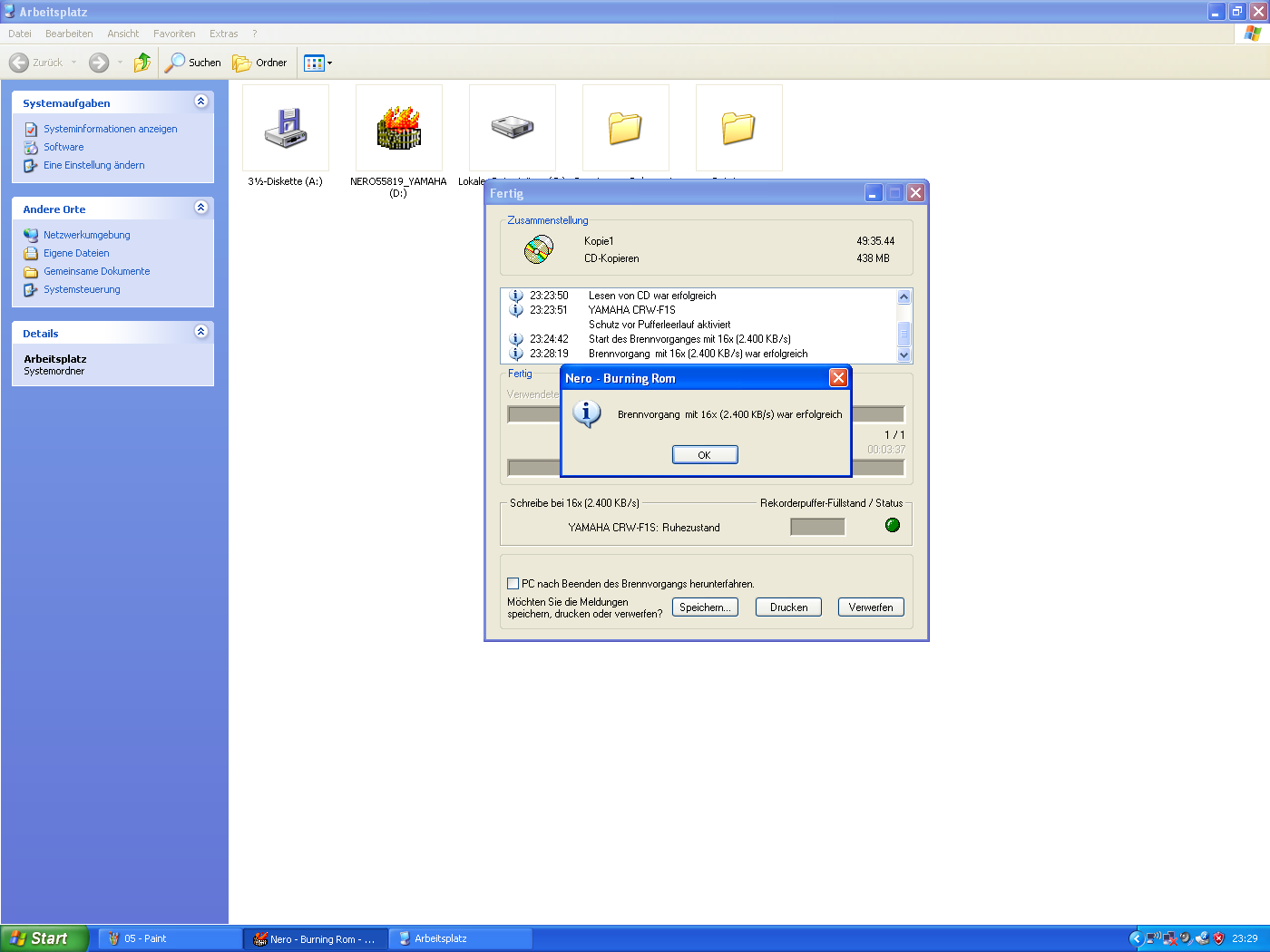Click the Gemeinsame Dokumente folder icon
The height and width of the screenshot is (952, 1270).
point(31,272)
